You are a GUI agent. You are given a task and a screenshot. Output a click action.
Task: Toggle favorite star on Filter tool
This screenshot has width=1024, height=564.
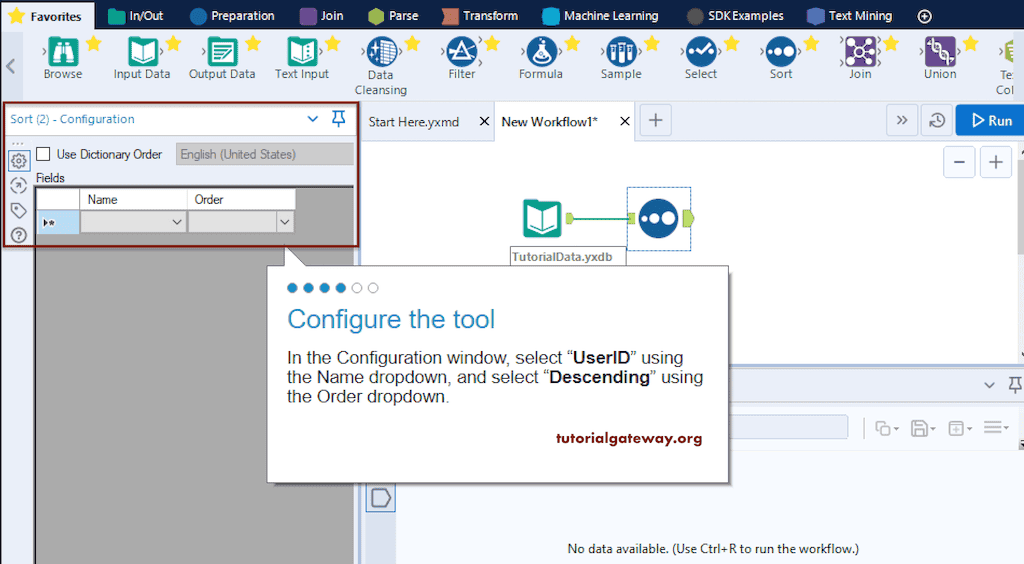492,44
